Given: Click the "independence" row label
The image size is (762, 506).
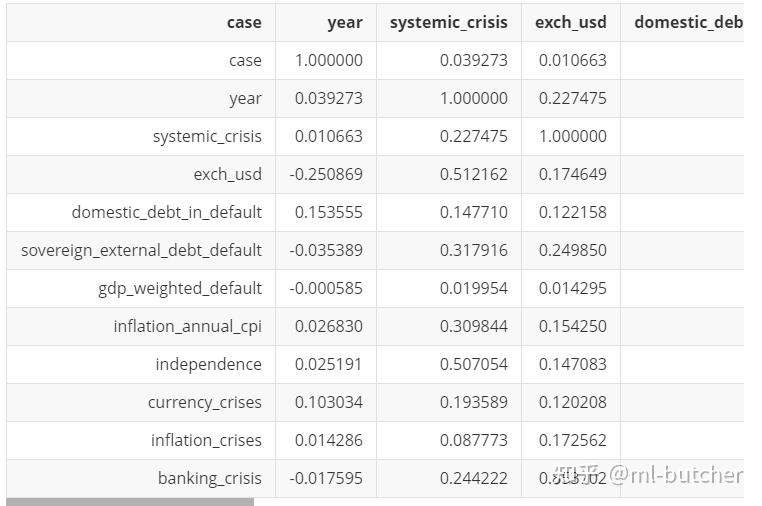Looking at the screenshot, I should pyautogui.click(x=208, y=364).
